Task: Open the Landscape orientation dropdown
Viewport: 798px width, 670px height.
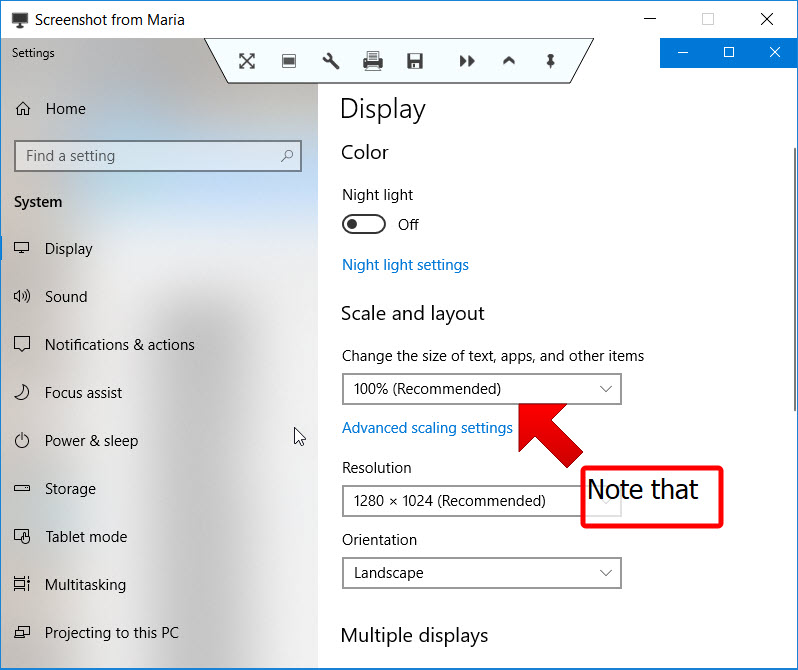Action: tap(481, 573)
